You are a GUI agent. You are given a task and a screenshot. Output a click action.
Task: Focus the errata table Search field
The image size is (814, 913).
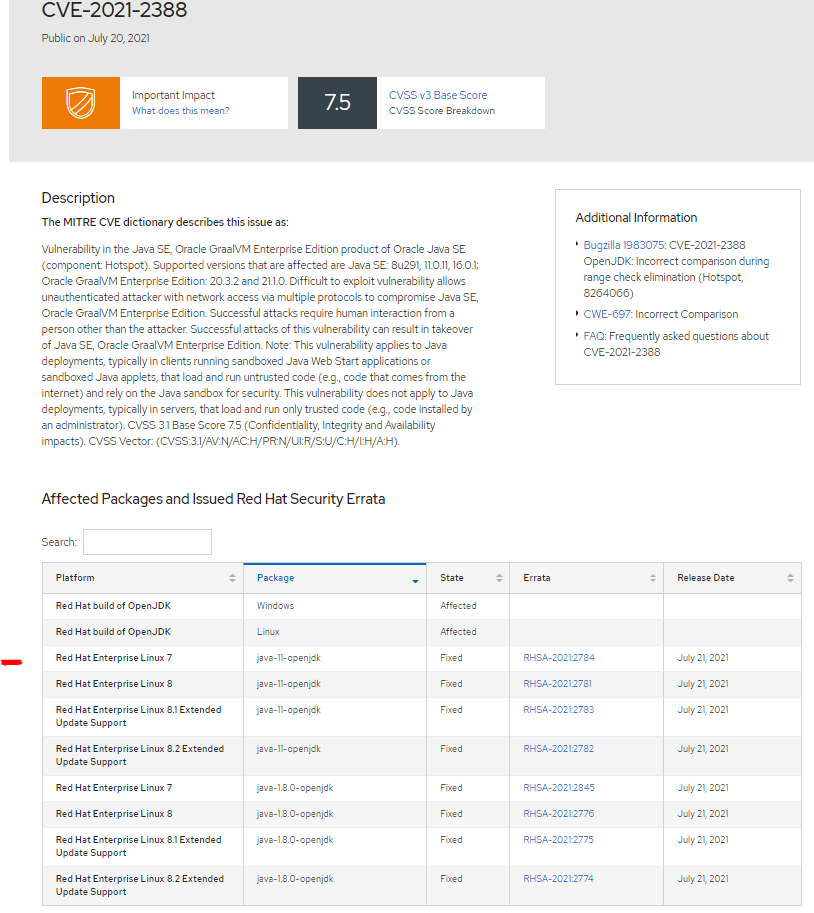[147, 542]
